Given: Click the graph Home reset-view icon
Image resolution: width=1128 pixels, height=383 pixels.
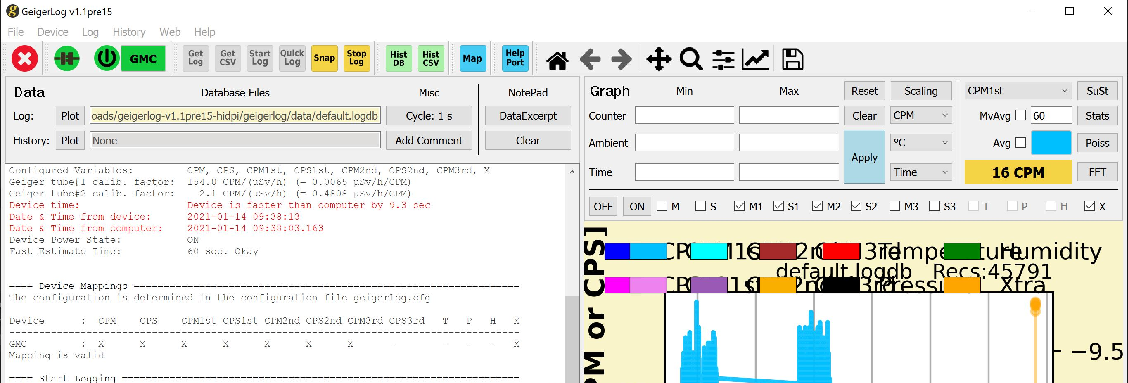Looking at the screenshot, I should coord(558,60).
